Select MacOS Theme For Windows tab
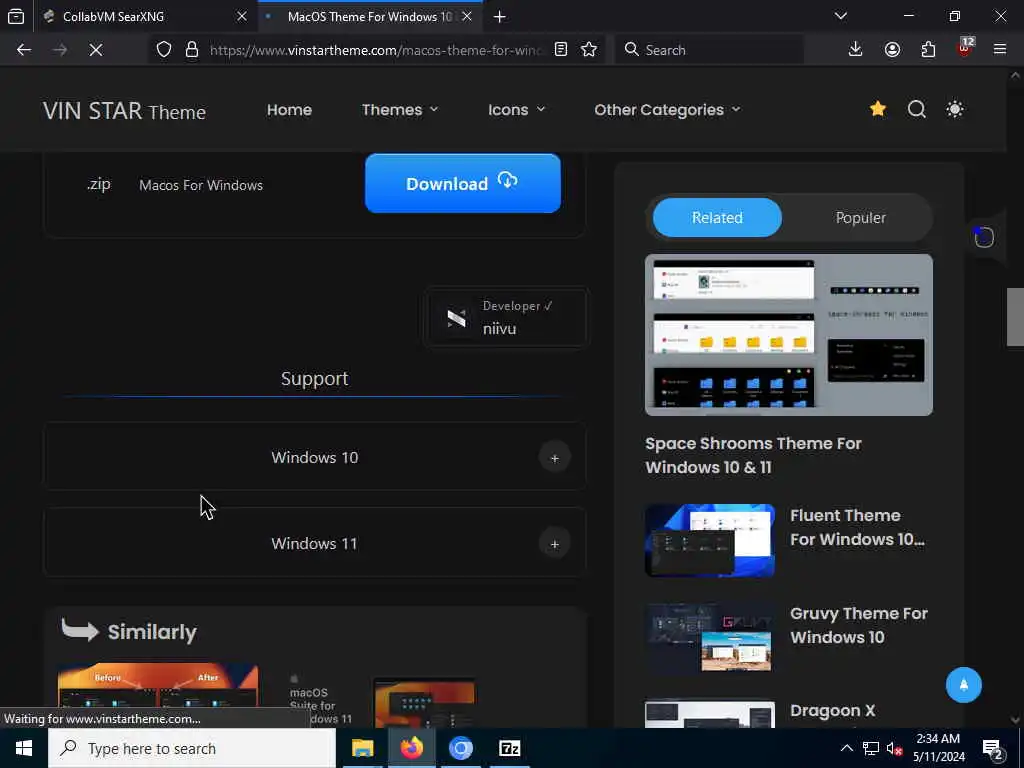 tap(370, 16)
